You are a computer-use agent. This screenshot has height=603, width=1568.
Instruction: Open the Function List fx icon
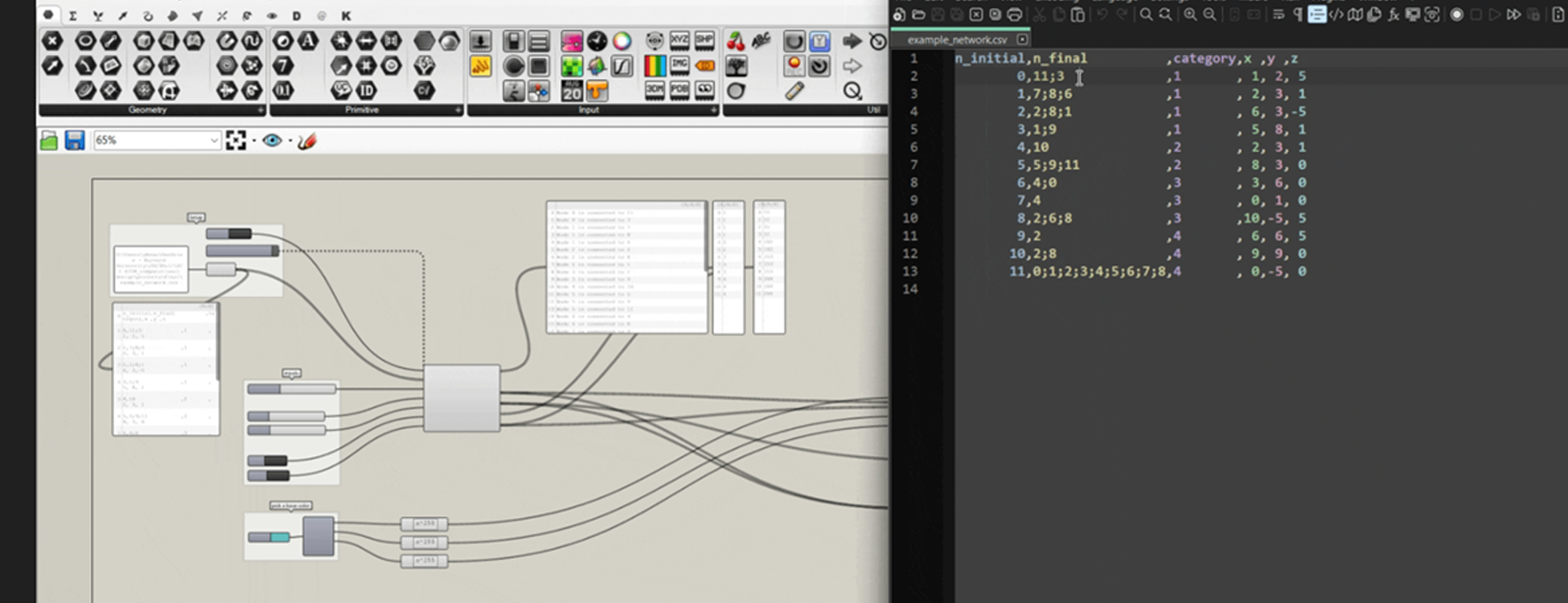[1394, 14]
